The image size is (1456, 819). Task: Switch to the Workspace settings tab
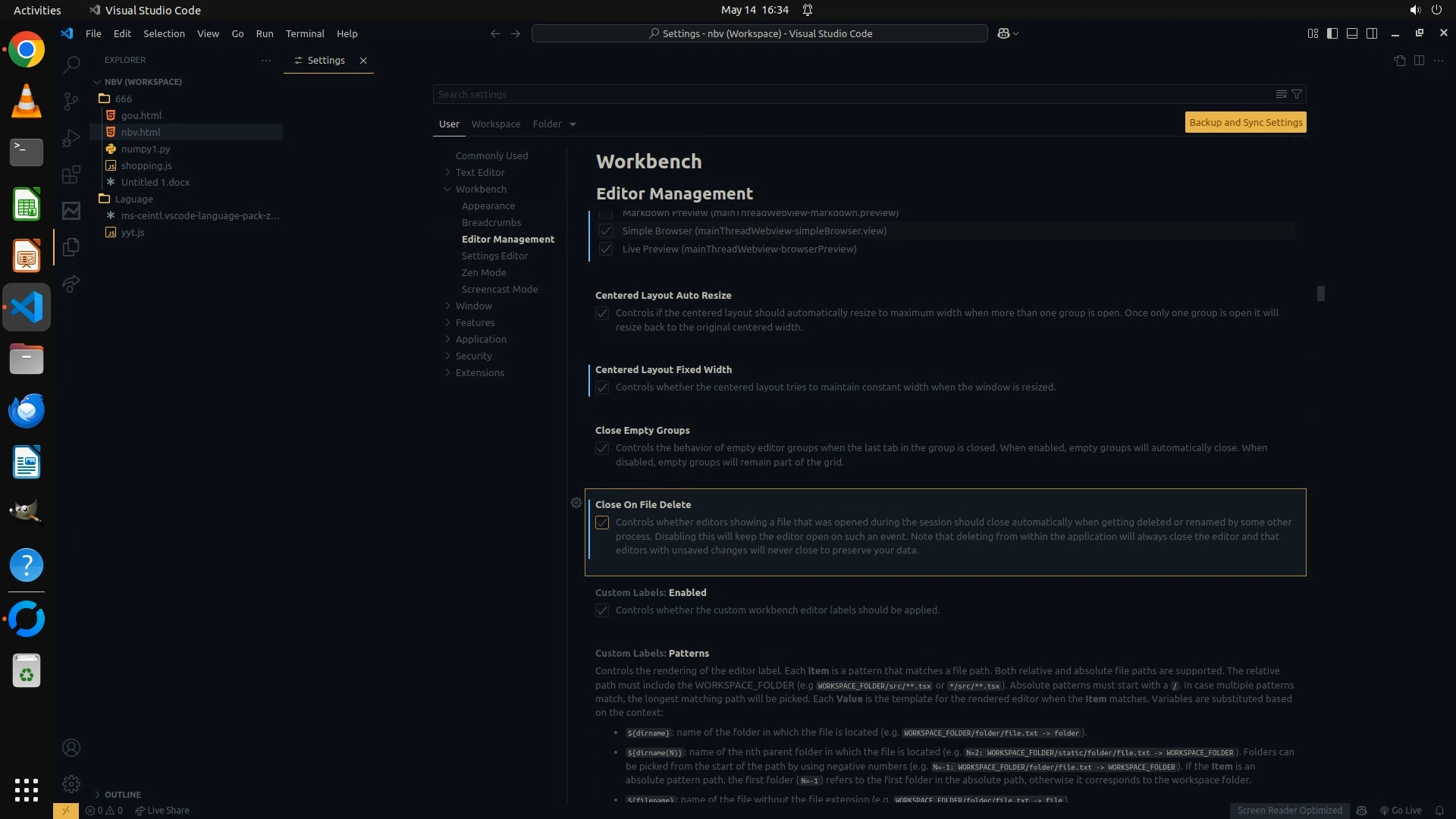coord(495,124)
